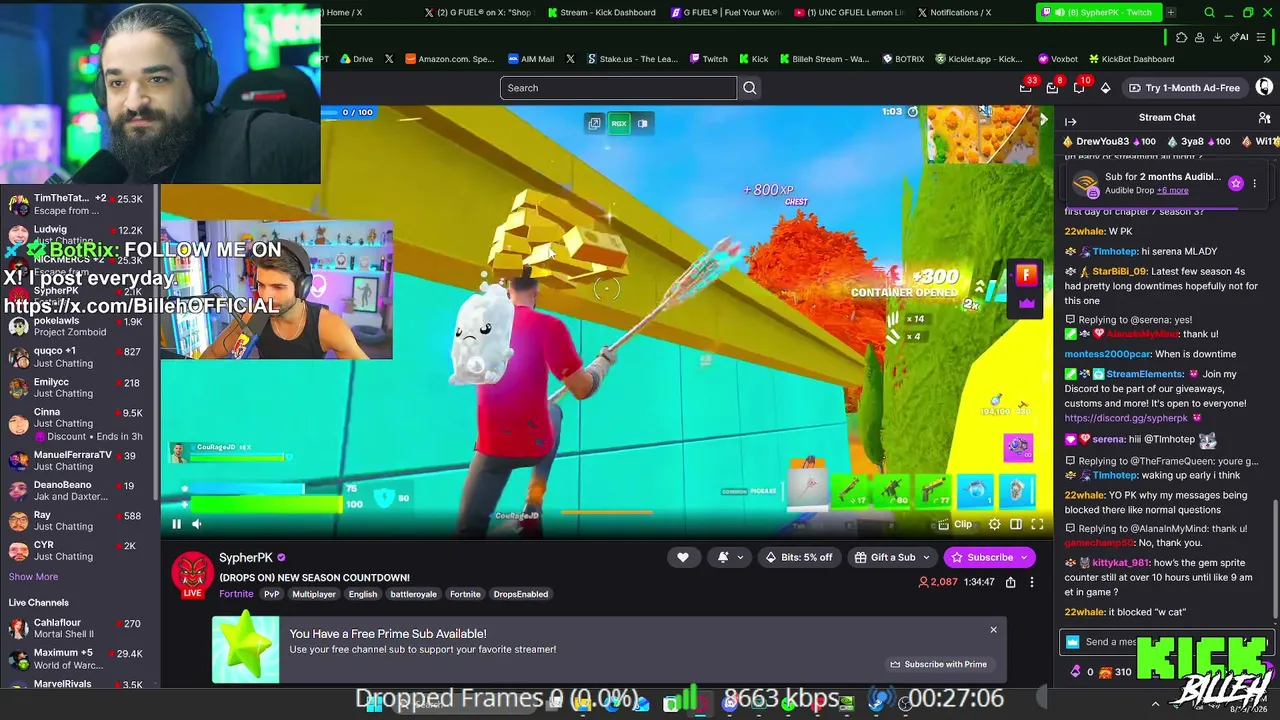Select the English language tag
Screen dimensions: 1280x720
tap(363, 594)
